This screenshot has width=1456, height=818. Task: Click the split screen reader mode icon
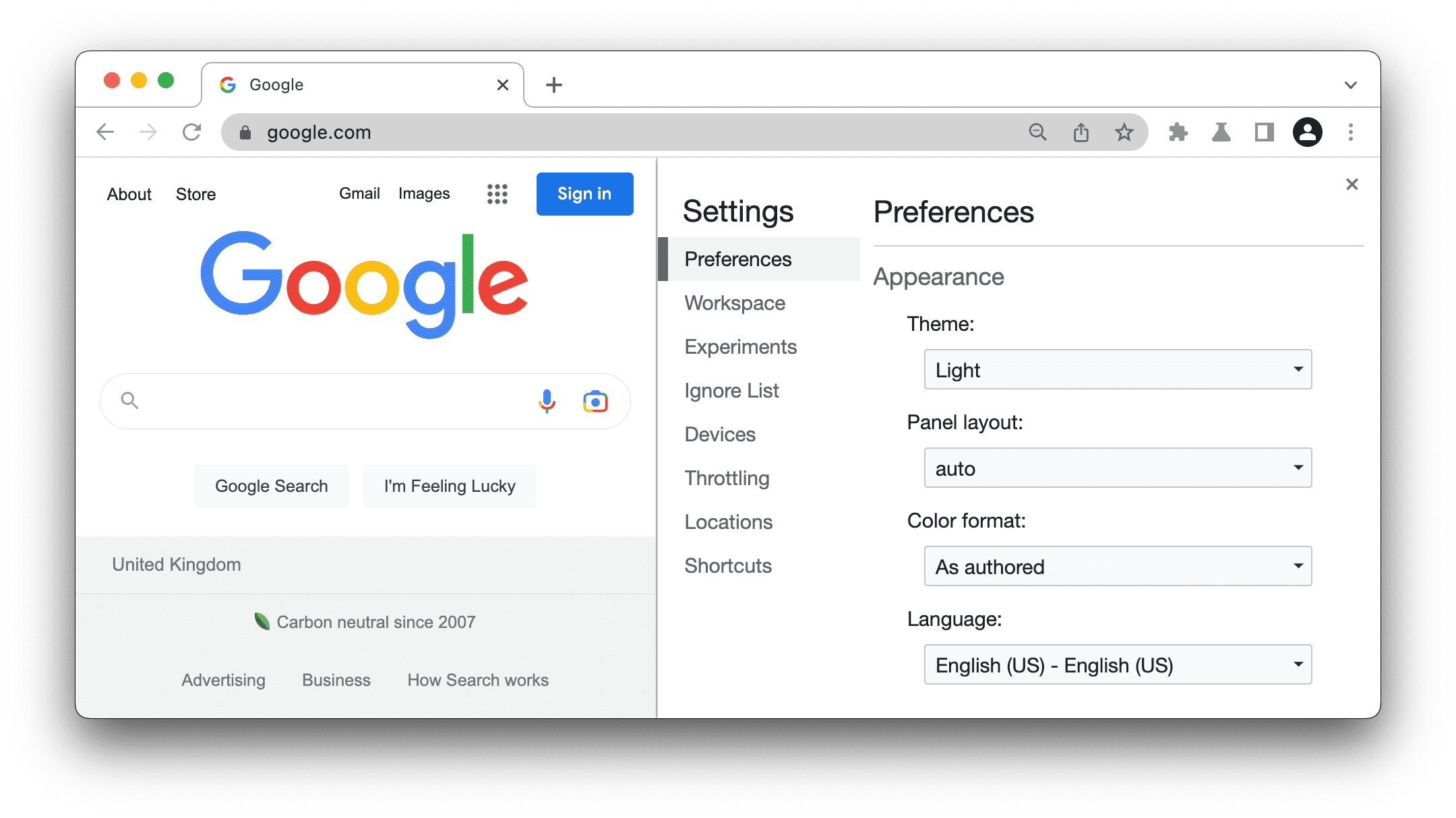click(x=1264, y=132)
